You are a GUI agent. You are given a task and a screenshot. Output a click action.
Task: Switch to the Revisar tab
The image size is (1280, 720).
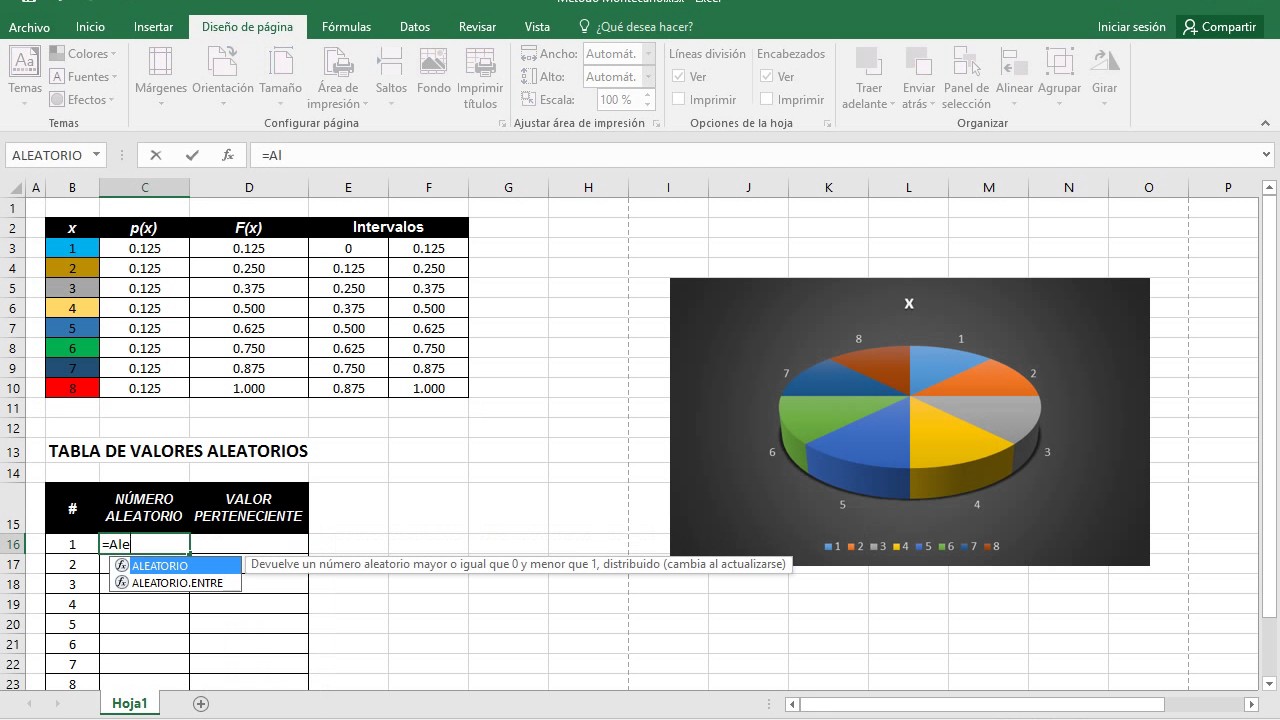pyautogui.click(x=478, y=27)
